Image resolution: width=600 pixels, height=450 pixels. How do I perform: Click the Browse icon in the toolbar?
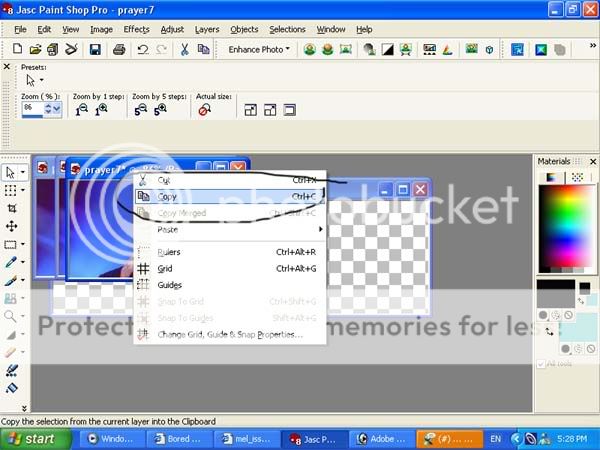(52, 49)
